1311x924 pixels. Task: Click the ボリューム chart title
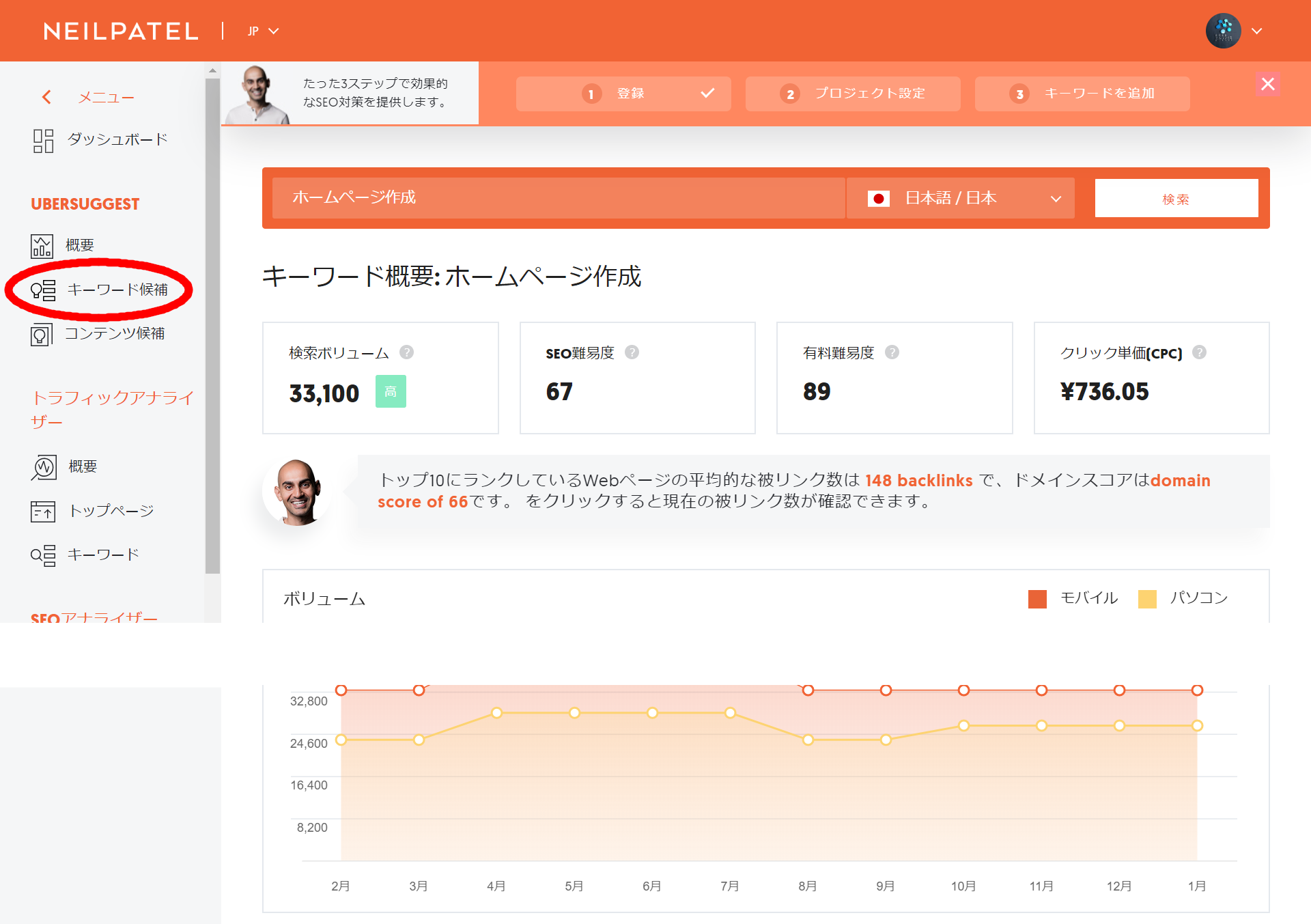coord(324,599)
